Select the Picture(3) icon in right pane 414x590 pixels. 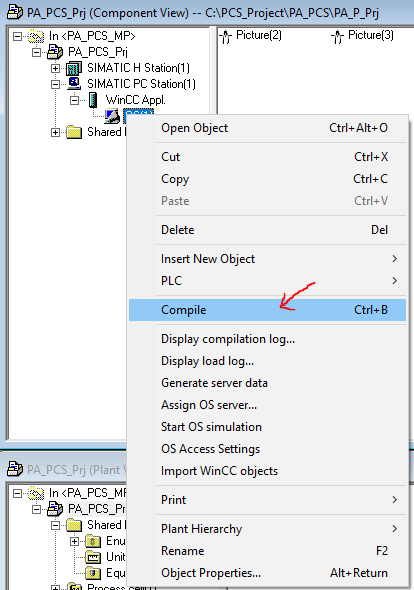point(337,36)
